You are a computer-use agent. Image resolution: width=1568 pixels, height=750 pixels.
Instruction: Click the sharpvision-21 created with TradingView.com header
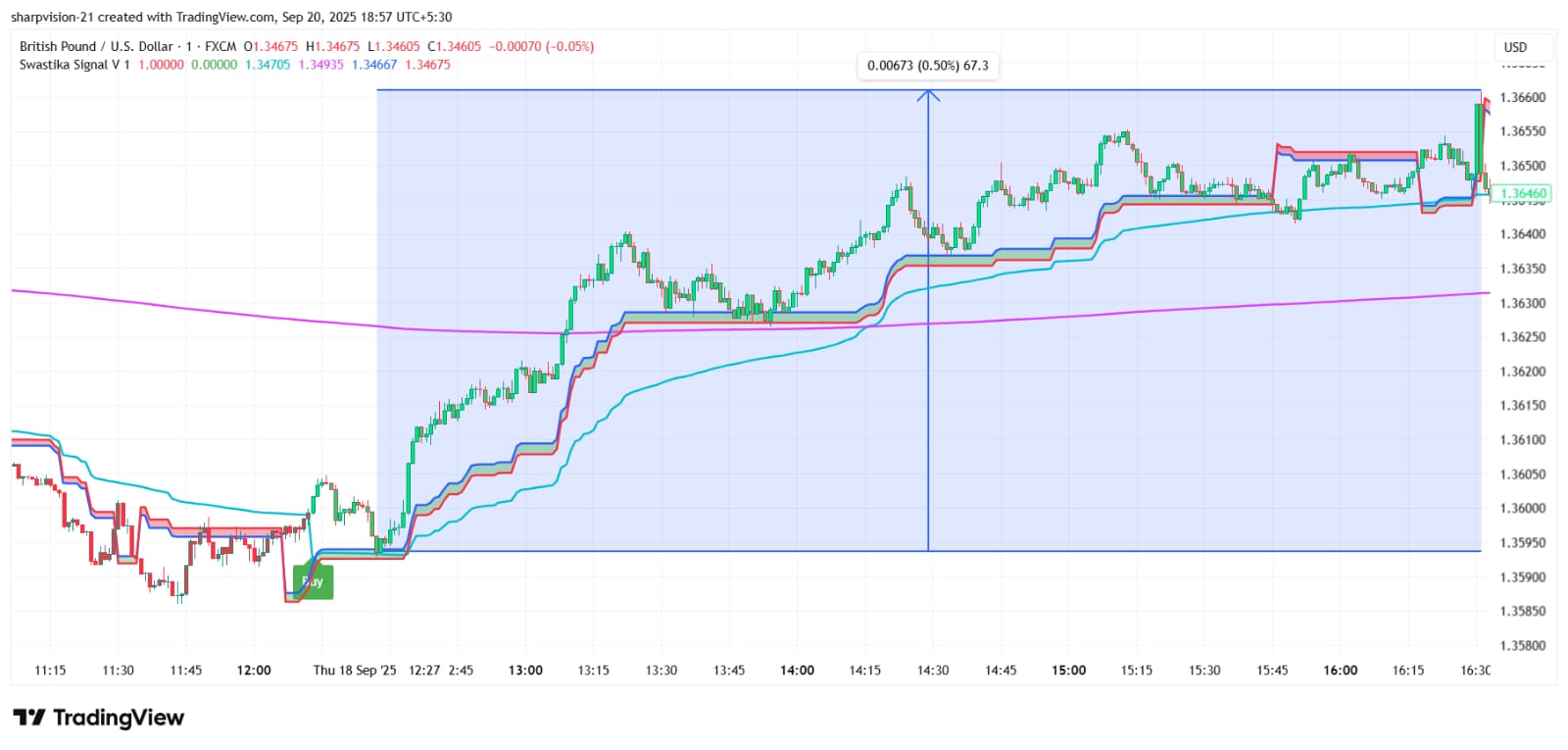(231, 17)
